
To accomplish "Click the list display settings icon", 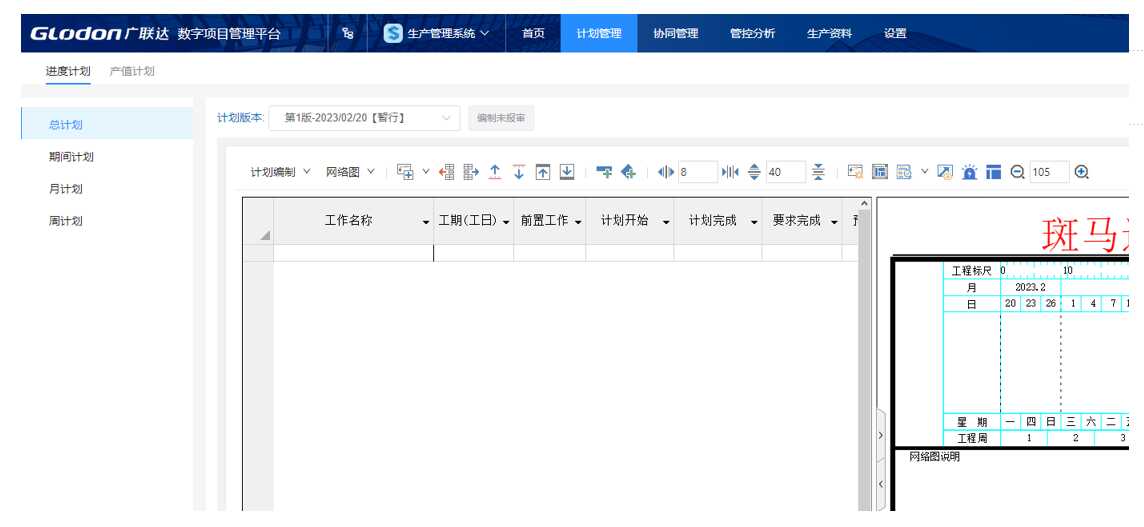I will point(904,172).
